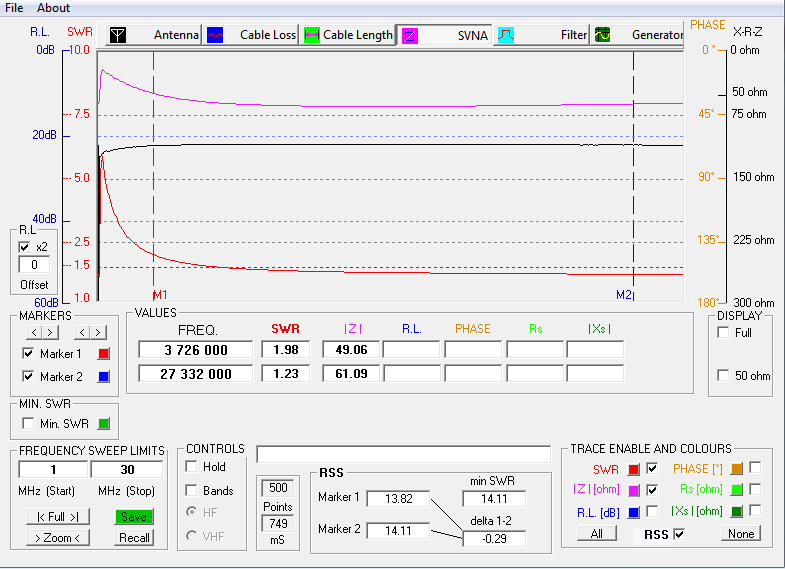Viewport: 785px width, 569px height.
Task: Move Marker 2 right with arrow button
Action: point(99,332)
